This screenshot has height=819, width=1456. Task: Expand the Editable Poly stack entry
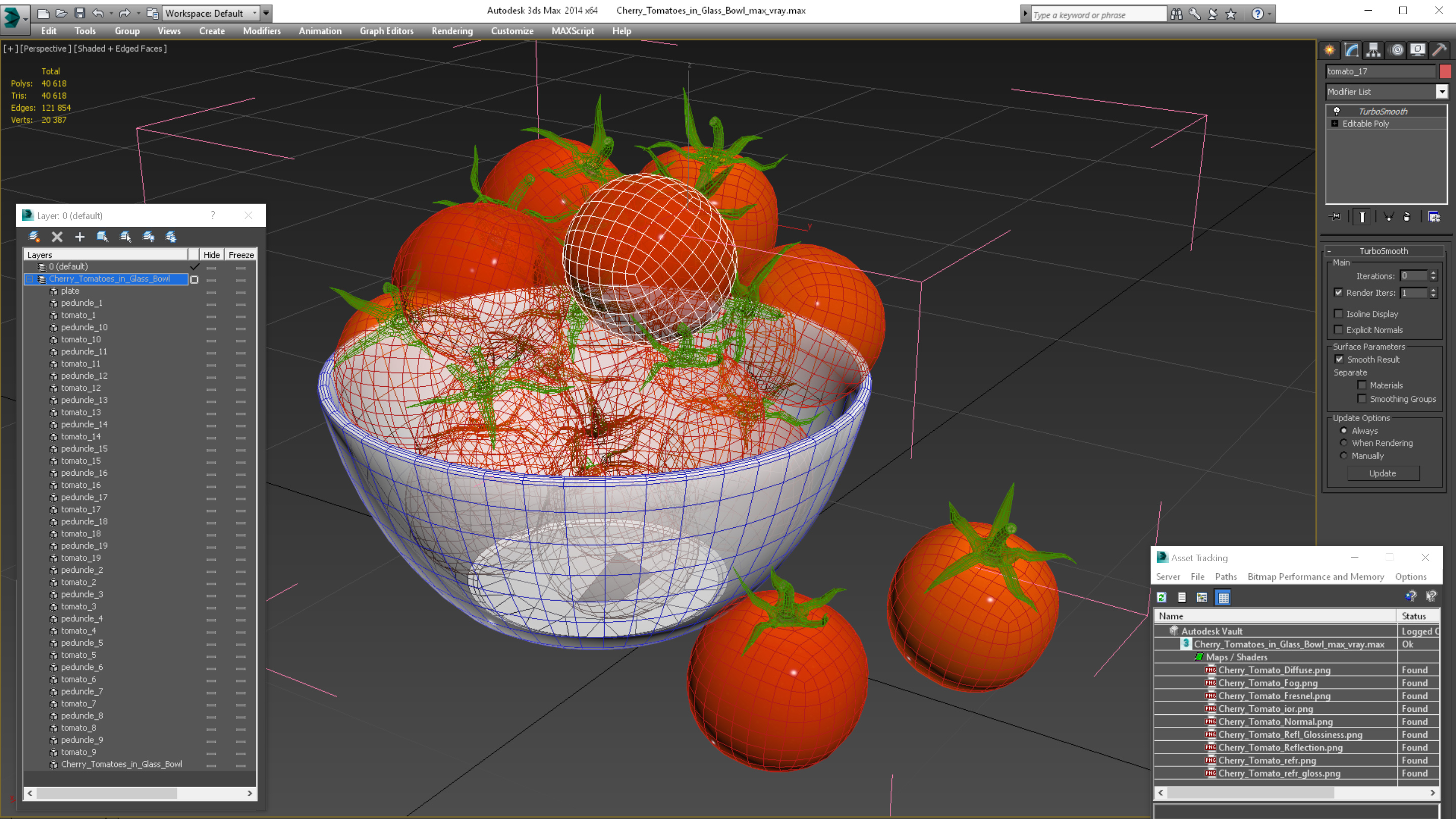pos(1335,124)
